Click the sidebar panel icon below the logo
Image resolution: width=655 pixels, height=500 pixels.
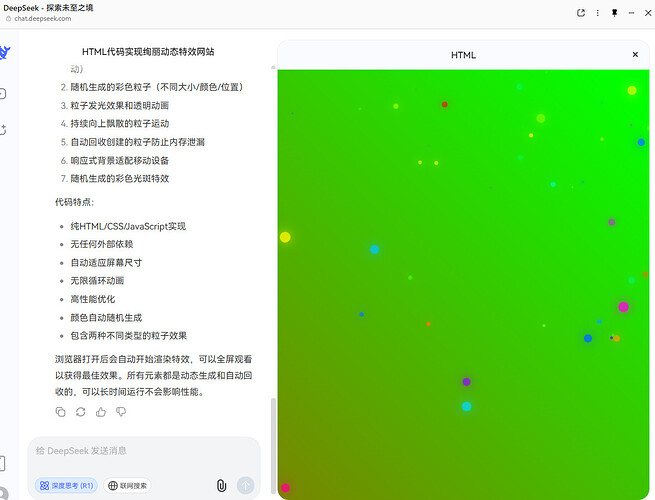[3, 94]
